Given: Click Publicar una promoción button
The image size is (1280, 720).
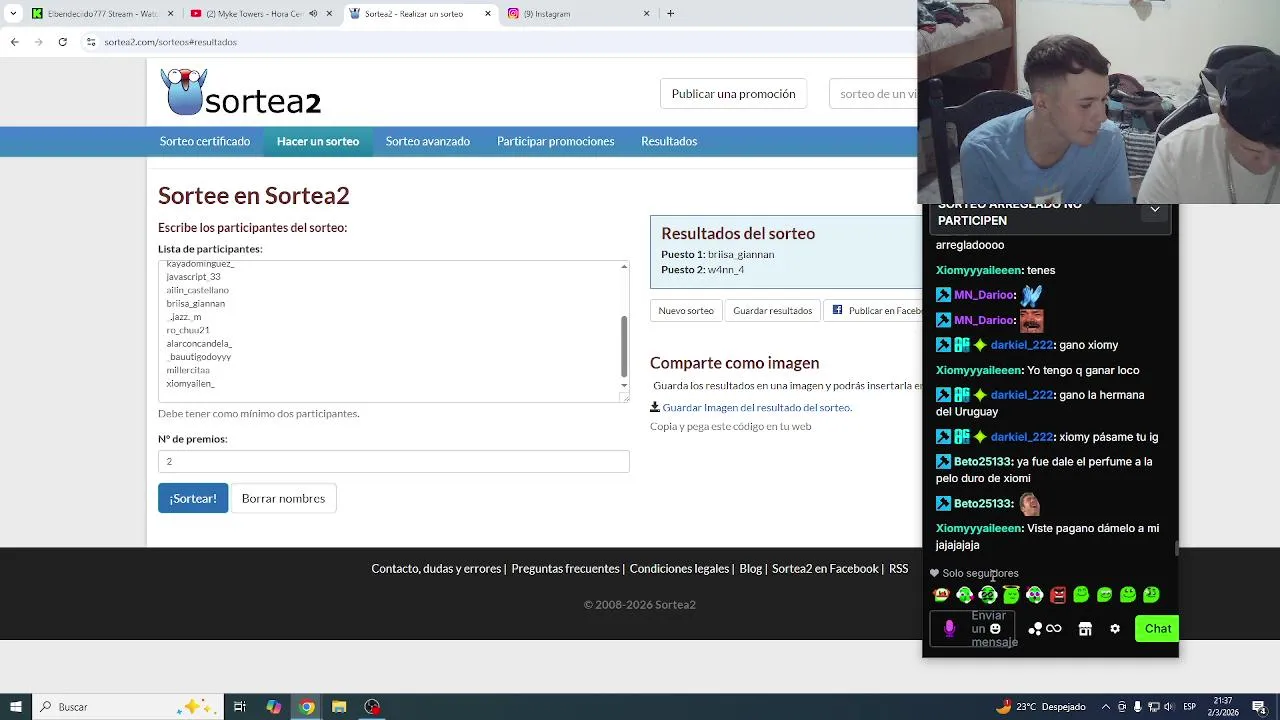Looking at the screenshot, I should [734, 93].
